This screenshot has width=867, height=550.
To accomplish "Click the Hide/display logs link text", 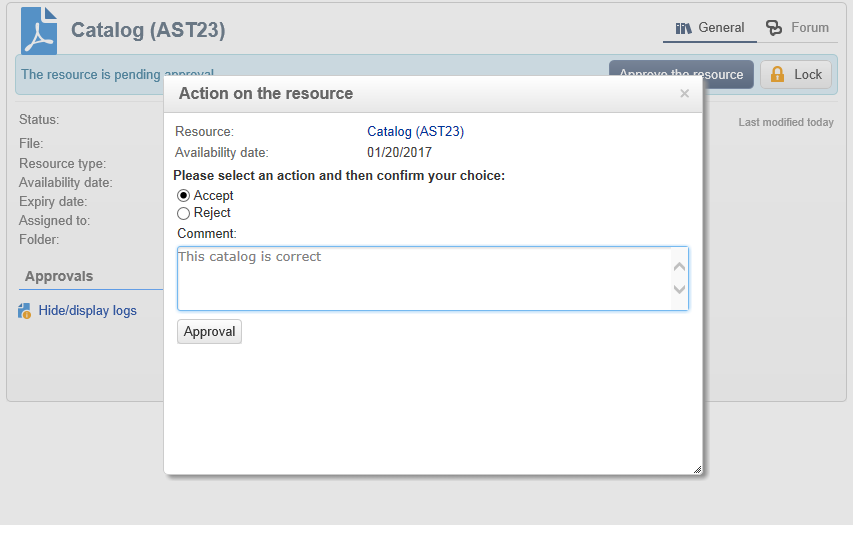I will point(87,311).
